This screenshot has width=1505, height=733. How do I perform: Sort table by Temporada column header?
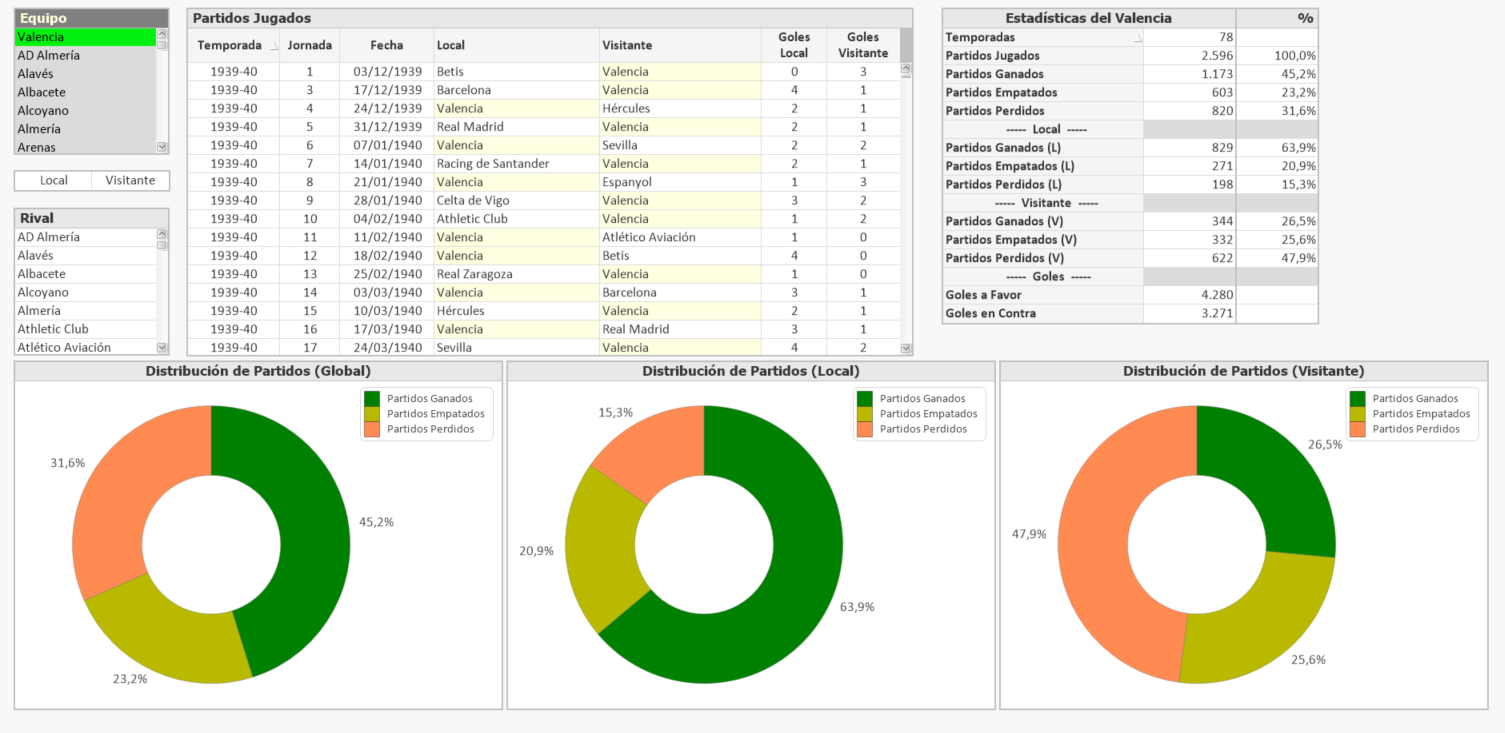tap(233, 45)
